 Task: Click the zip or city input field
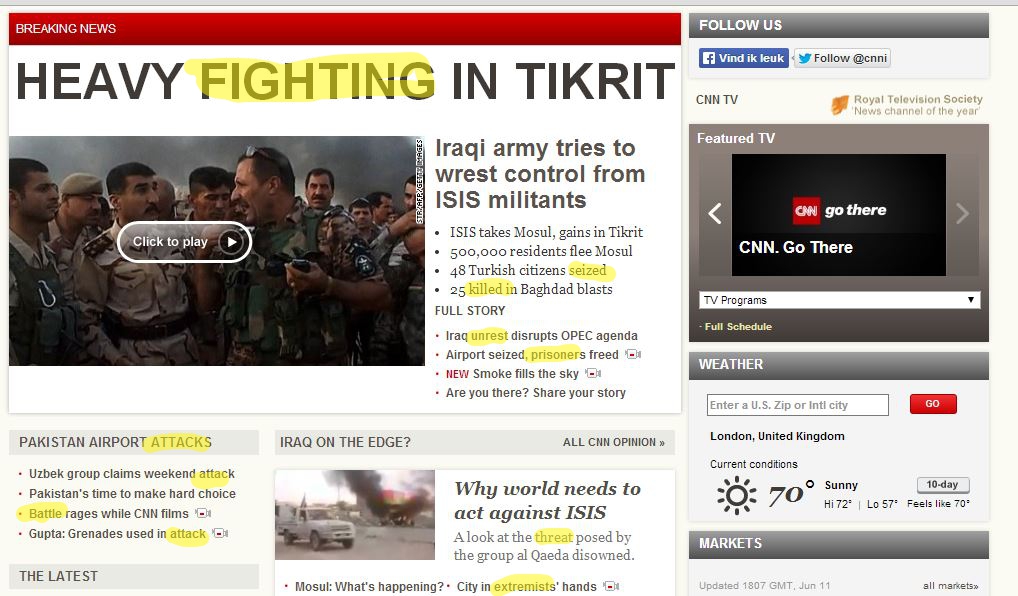pos(797,405)
